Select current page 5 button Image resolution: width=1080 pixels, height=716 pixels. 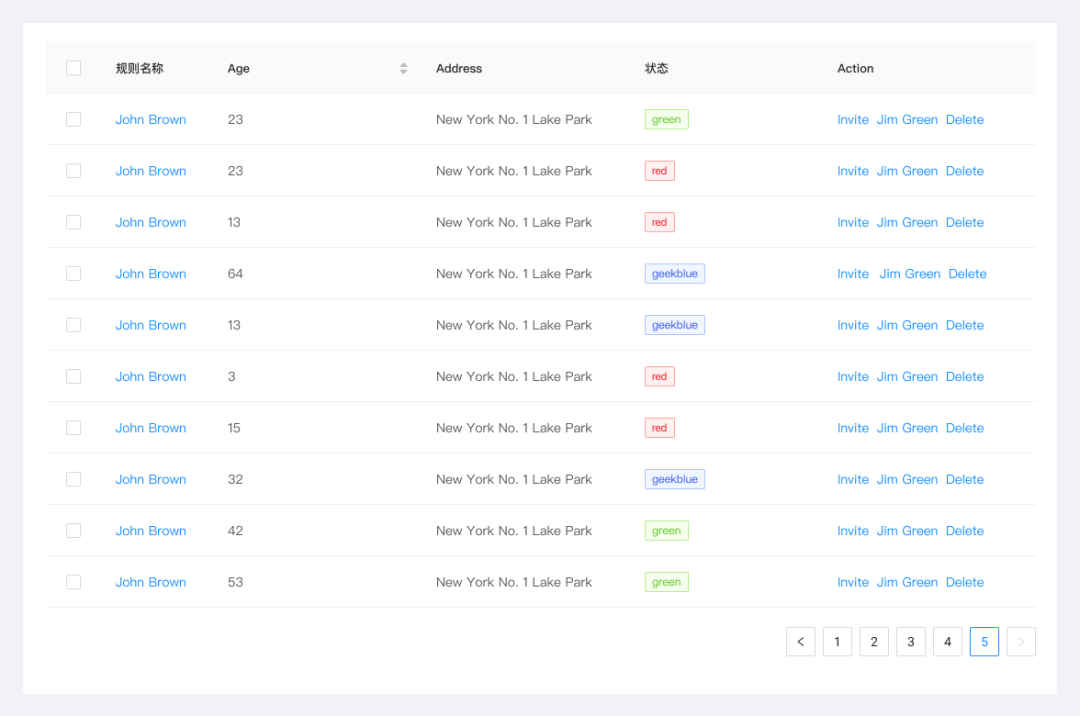tap(984, 642)
